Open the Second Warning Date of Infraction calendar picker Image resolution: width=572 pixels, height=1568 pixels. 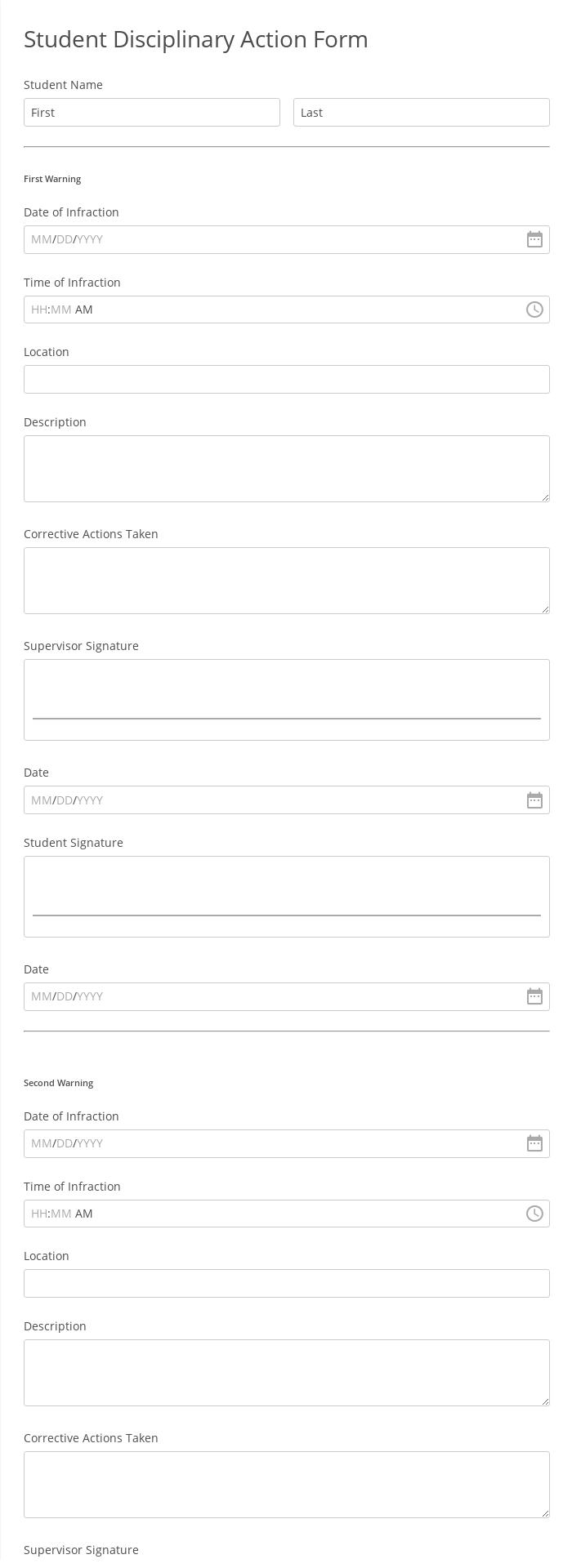534,1143
